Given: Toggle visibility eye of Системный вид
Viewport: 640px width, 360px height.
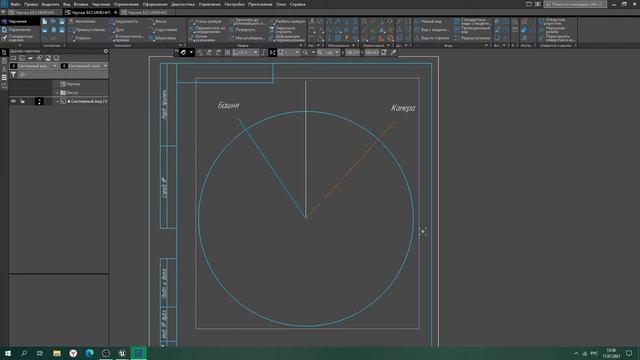Looking at the screenshot, I should (13, 101).
